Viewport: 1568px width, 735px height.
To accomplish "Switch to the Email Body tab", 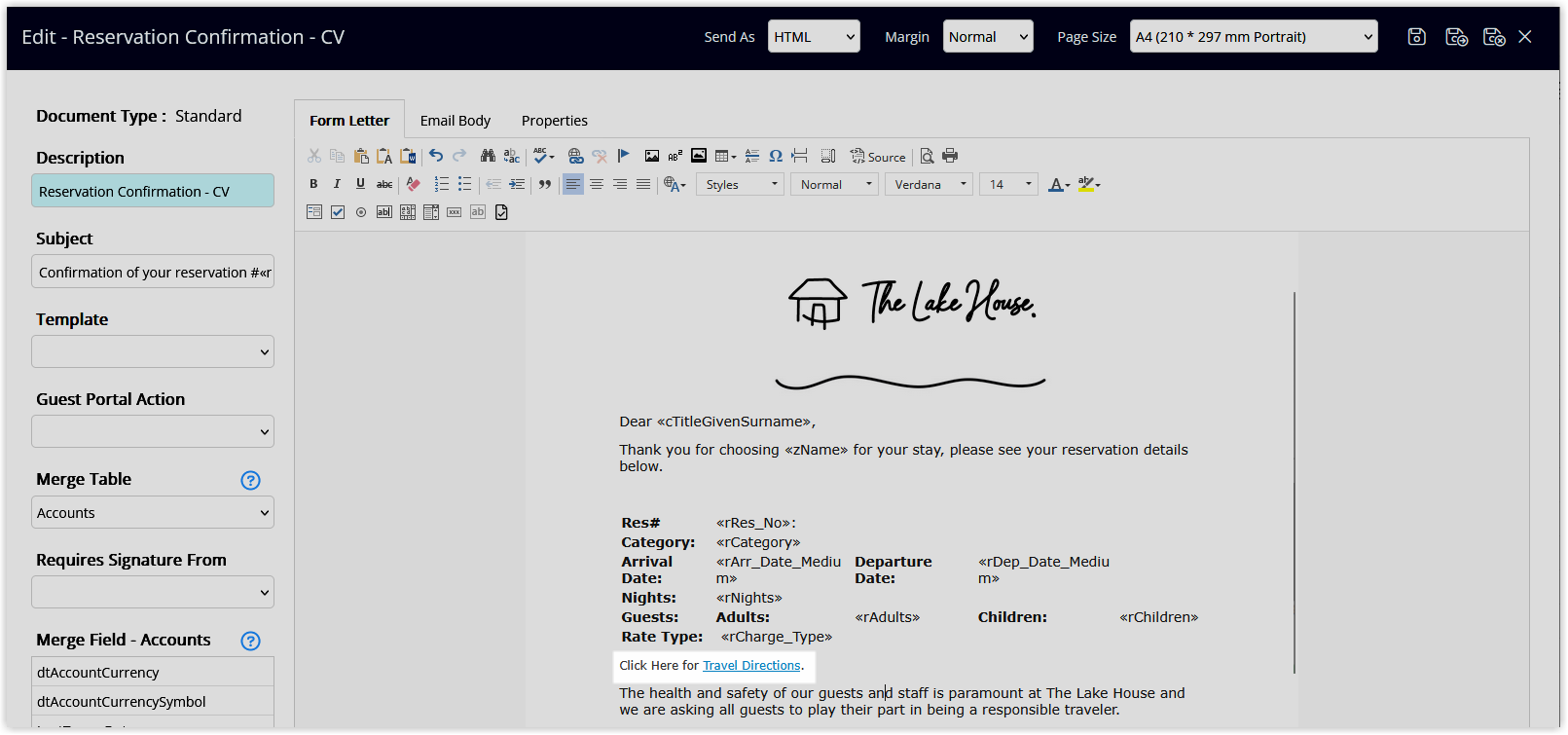I will [x=456, y=121].
